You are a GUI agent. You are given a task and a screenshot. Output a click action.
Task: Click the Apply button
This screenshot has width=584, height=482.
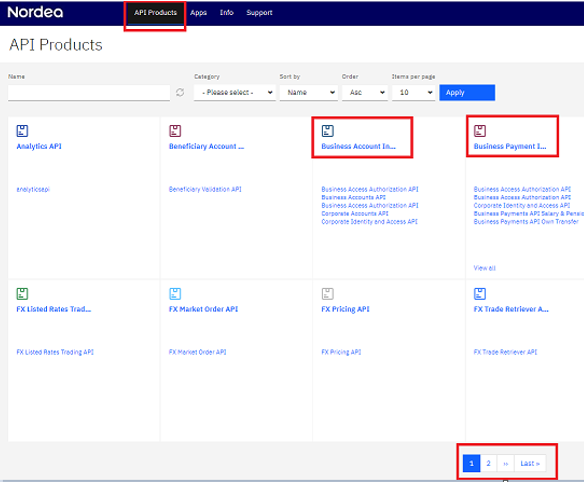coord(467,92)
